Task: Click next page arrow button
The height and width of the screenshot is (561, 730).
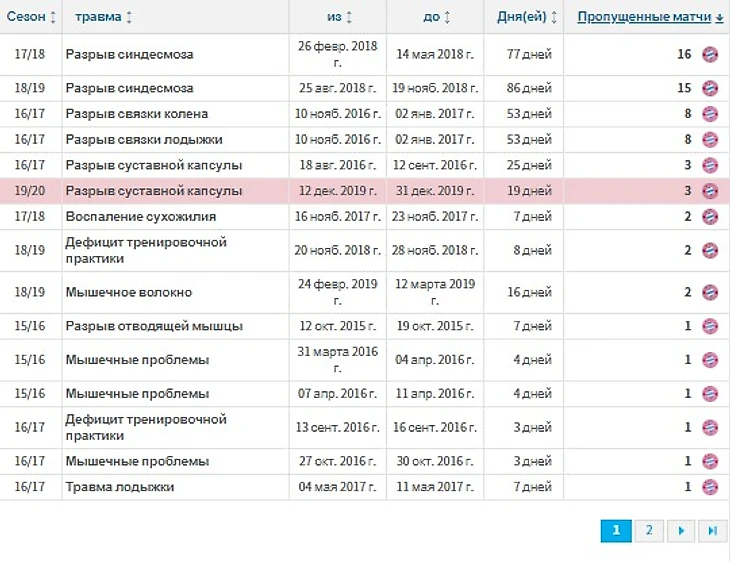Action: 680,531
